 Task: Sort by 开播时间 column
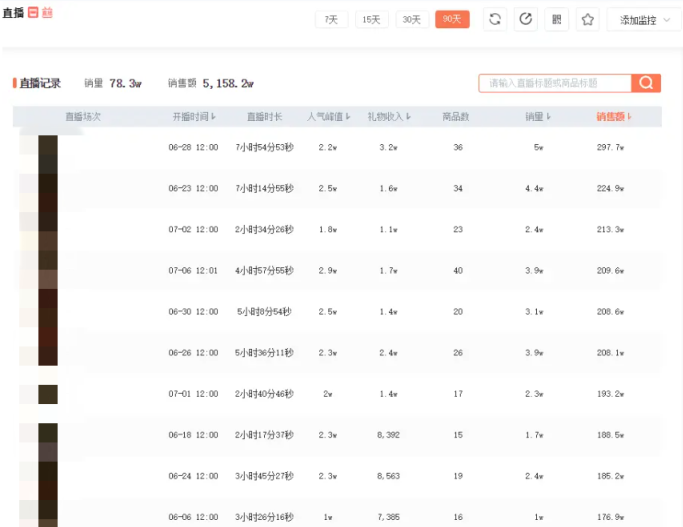[x=194, y=117]
